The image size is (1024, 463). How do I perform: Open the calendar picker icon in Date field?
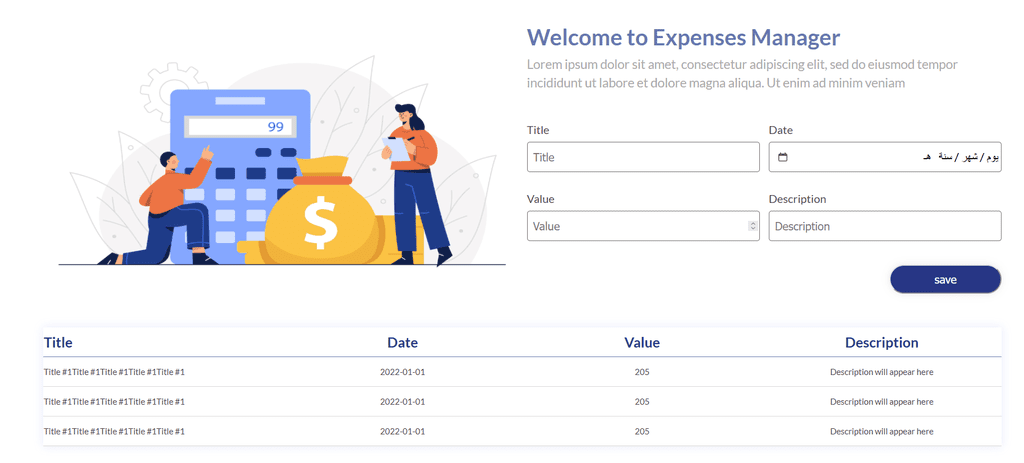pos(783,157)
